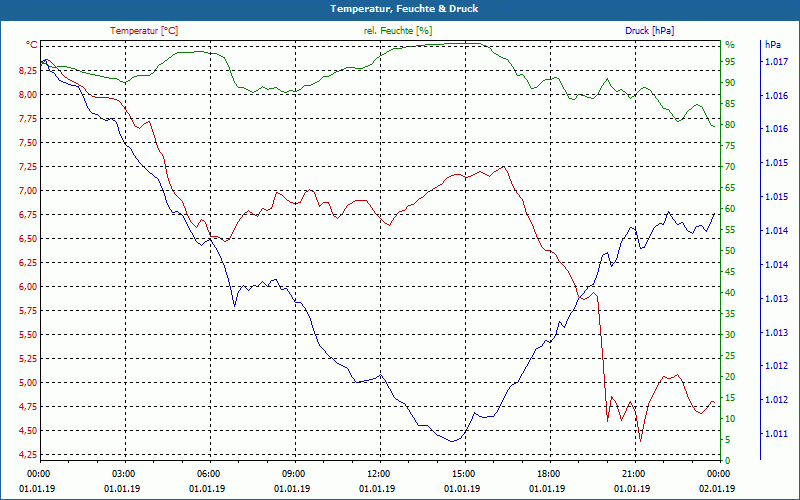The height and width of the screenshot is (500, 800).
Task: Click temperature axis value 6,50
Action: coord(28,239)
